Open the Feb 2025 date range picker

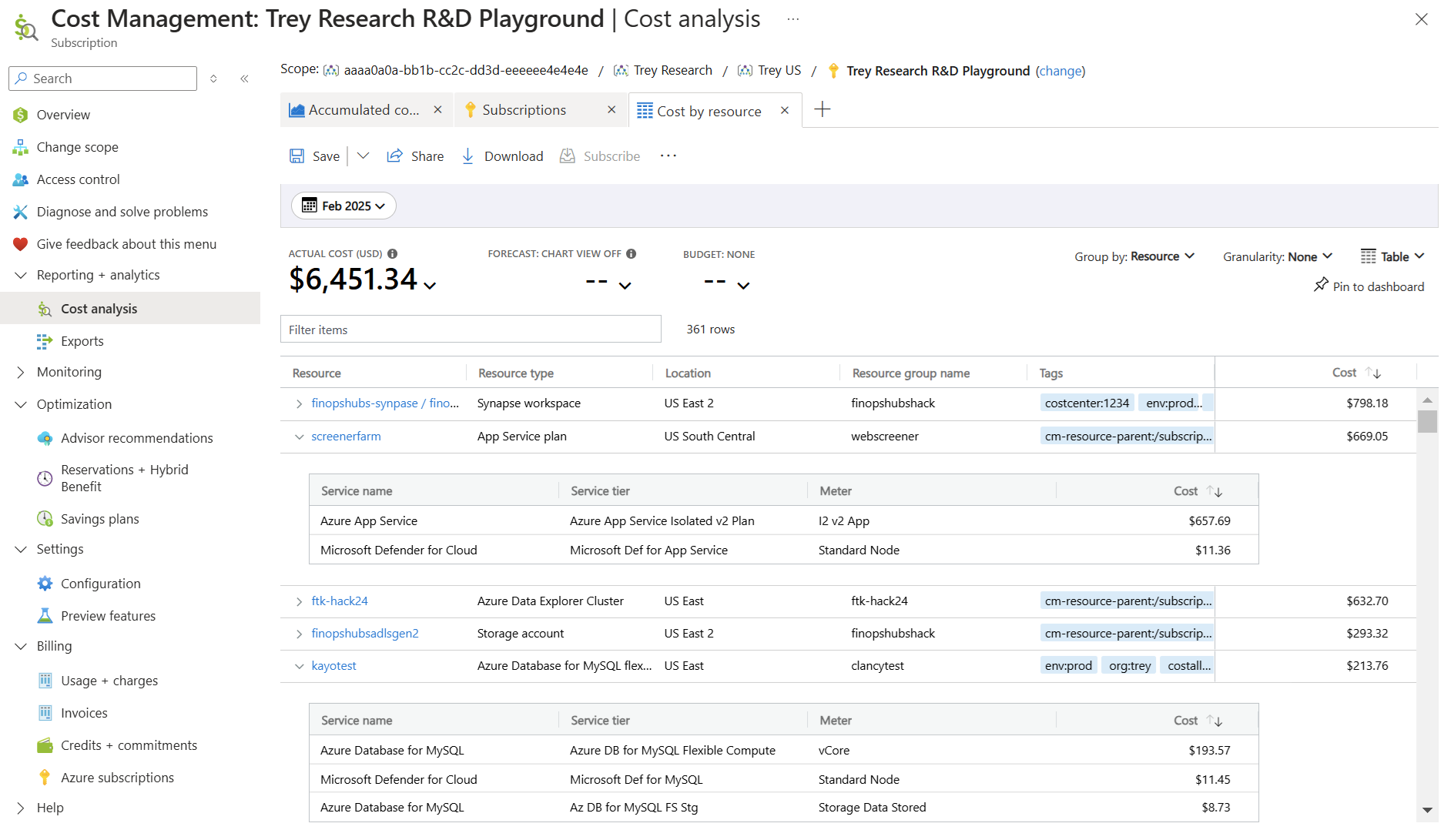(x=343, y=206)
